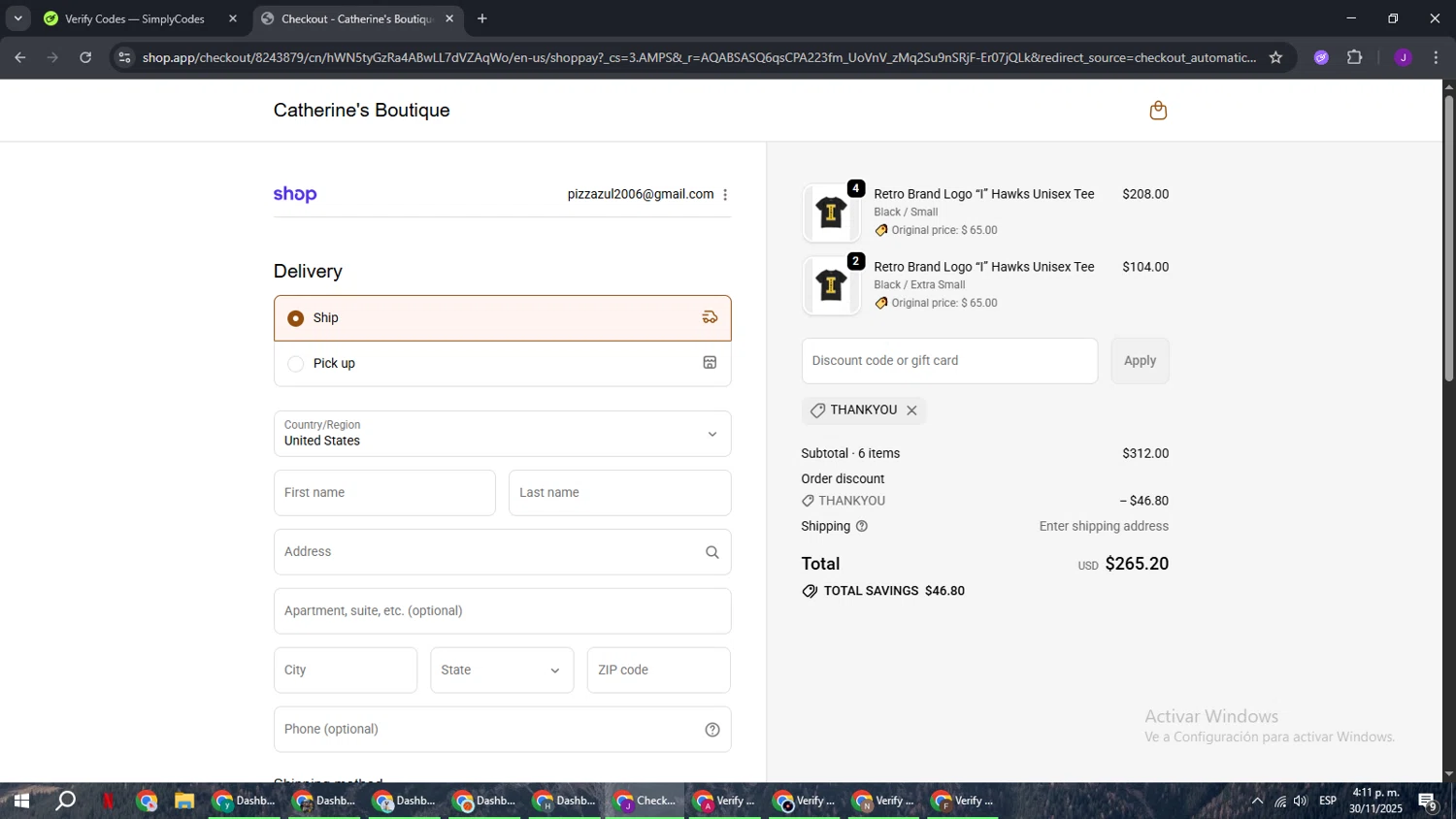Open notification center in taskbar
1456x819 pixels.
pos(1427,802)
